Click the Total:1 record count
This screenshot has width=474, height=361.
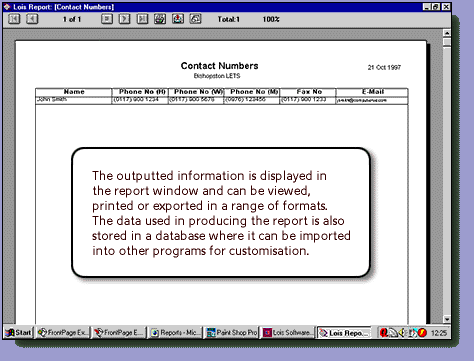[x=229, y=19]
